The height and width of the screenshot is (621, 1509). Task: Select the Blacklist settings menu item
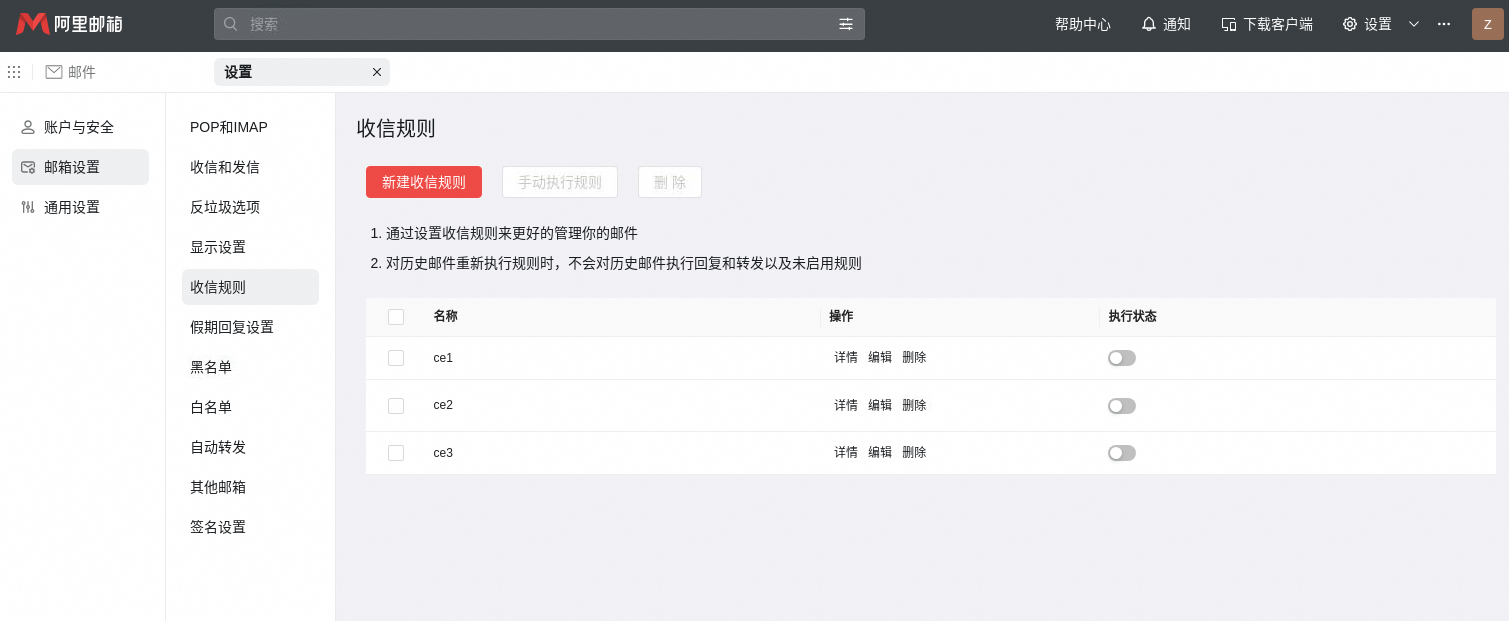(211, 367)
